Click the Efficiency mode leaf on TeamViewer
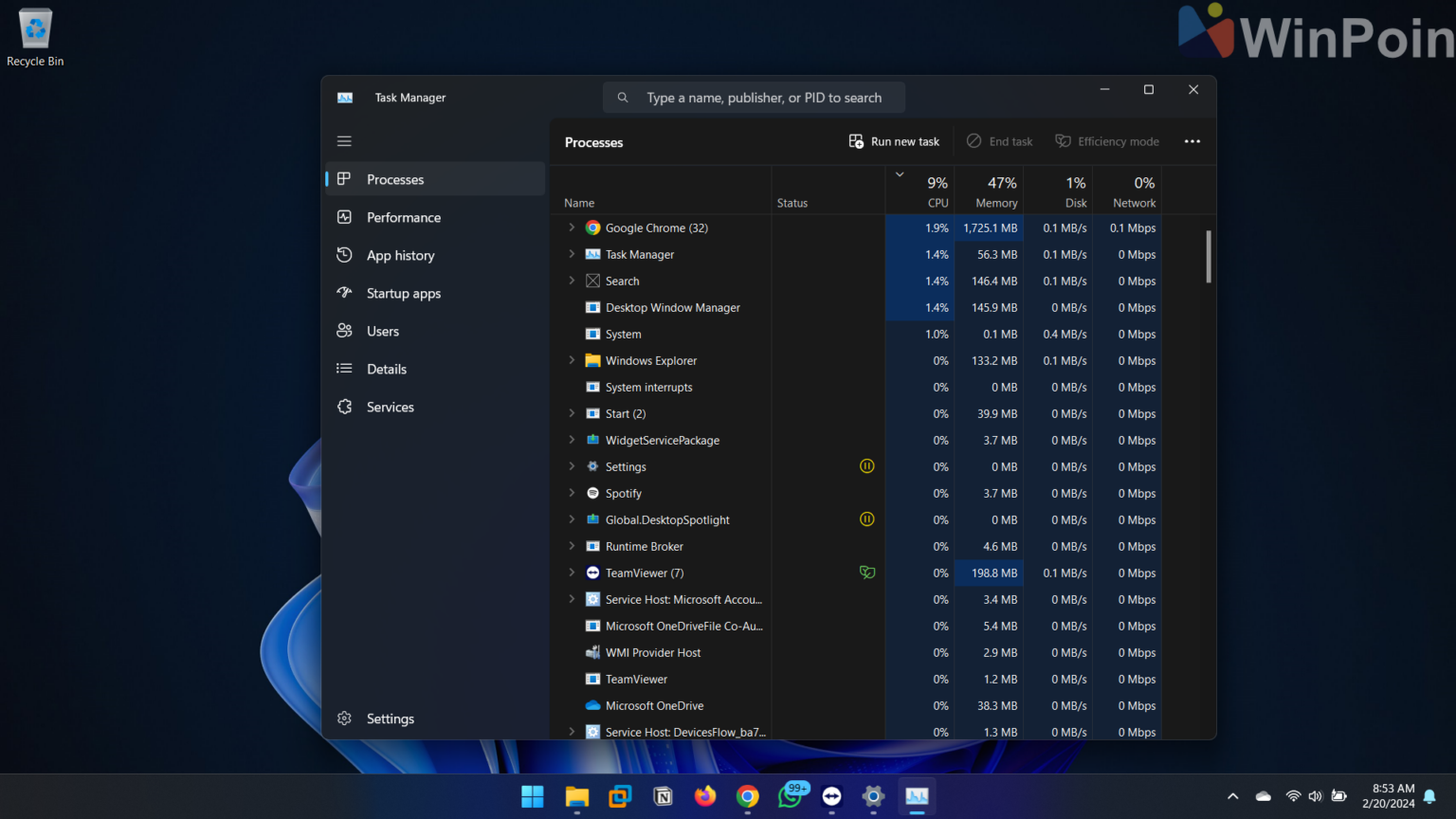Viewport: 1456px width, 819px height. click(867, 573)
